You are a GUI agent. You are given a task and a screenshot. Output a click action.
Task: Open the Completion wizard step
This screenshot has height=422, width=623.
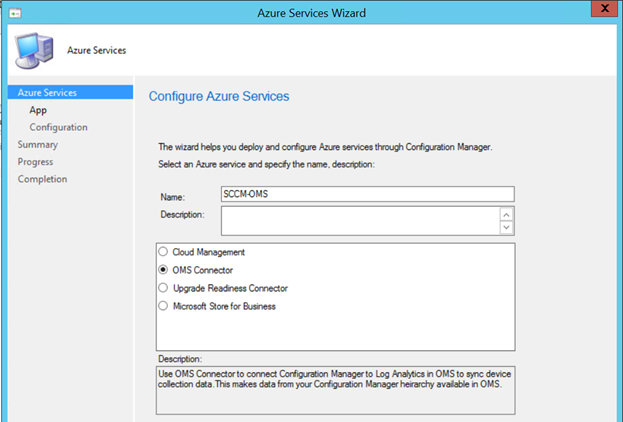click(x=42, y=179)
